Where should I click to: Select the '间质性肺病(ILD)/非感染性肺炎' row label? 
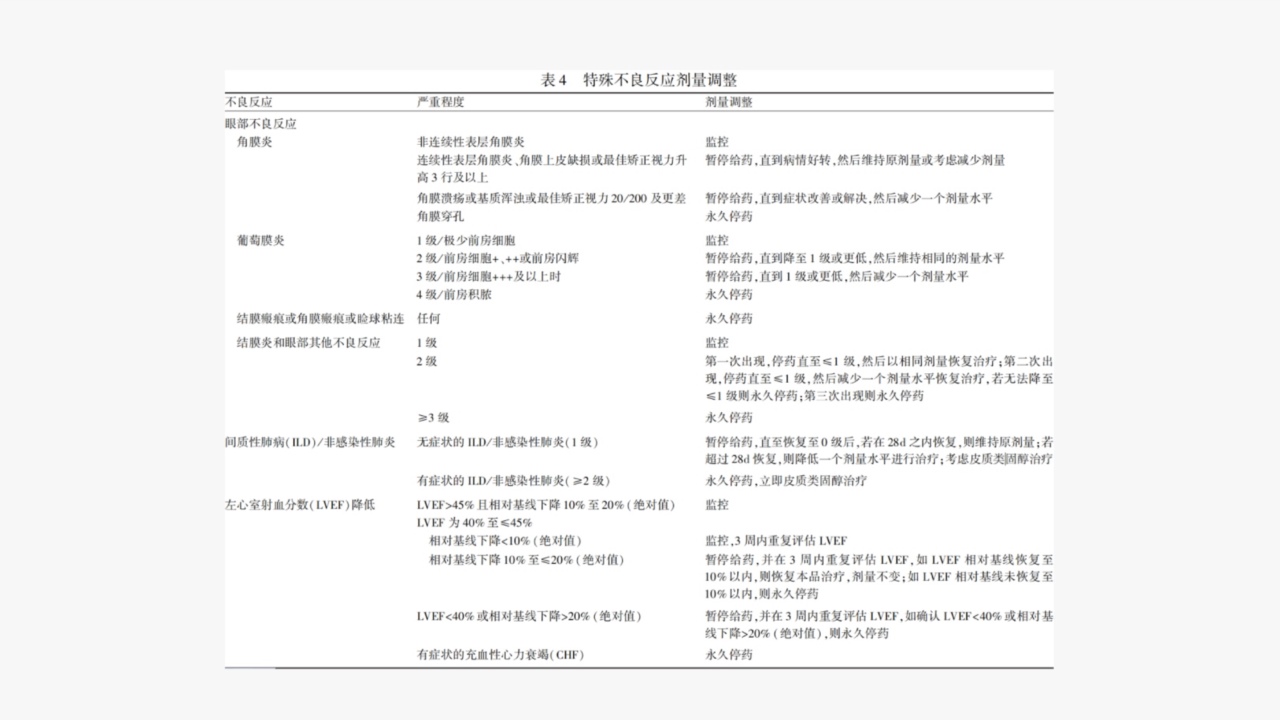click(x=310, y=442)
